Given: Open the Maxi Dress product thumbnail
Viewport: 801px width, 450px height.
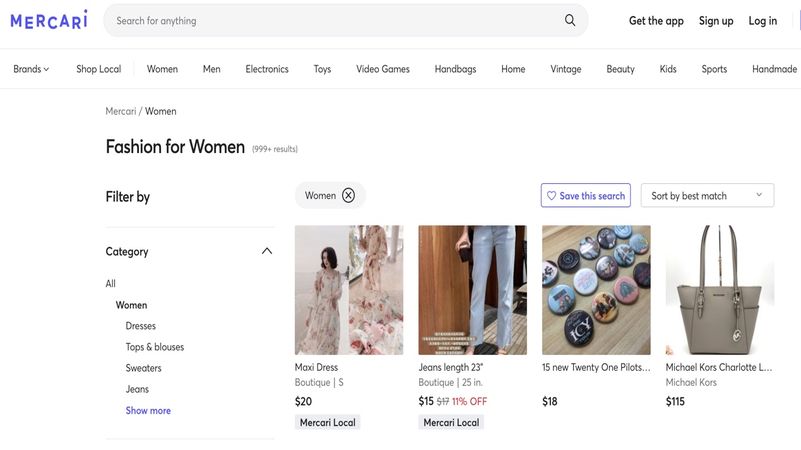Looking at the screenshot, I should coord(349,290).
